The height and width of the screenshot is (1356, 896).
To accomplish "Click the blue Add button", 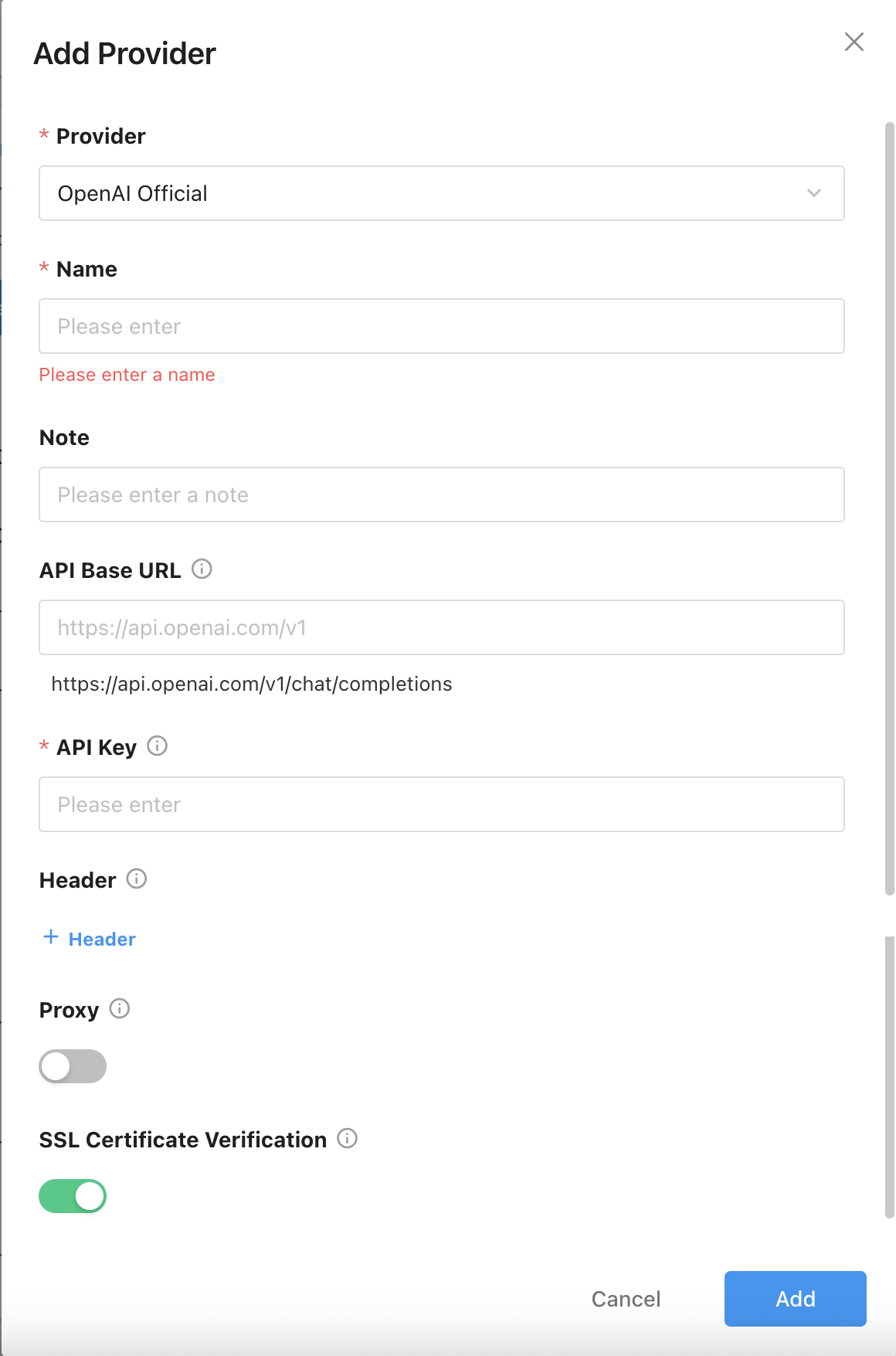I will pyautogui.click(x=795, y=1299).
